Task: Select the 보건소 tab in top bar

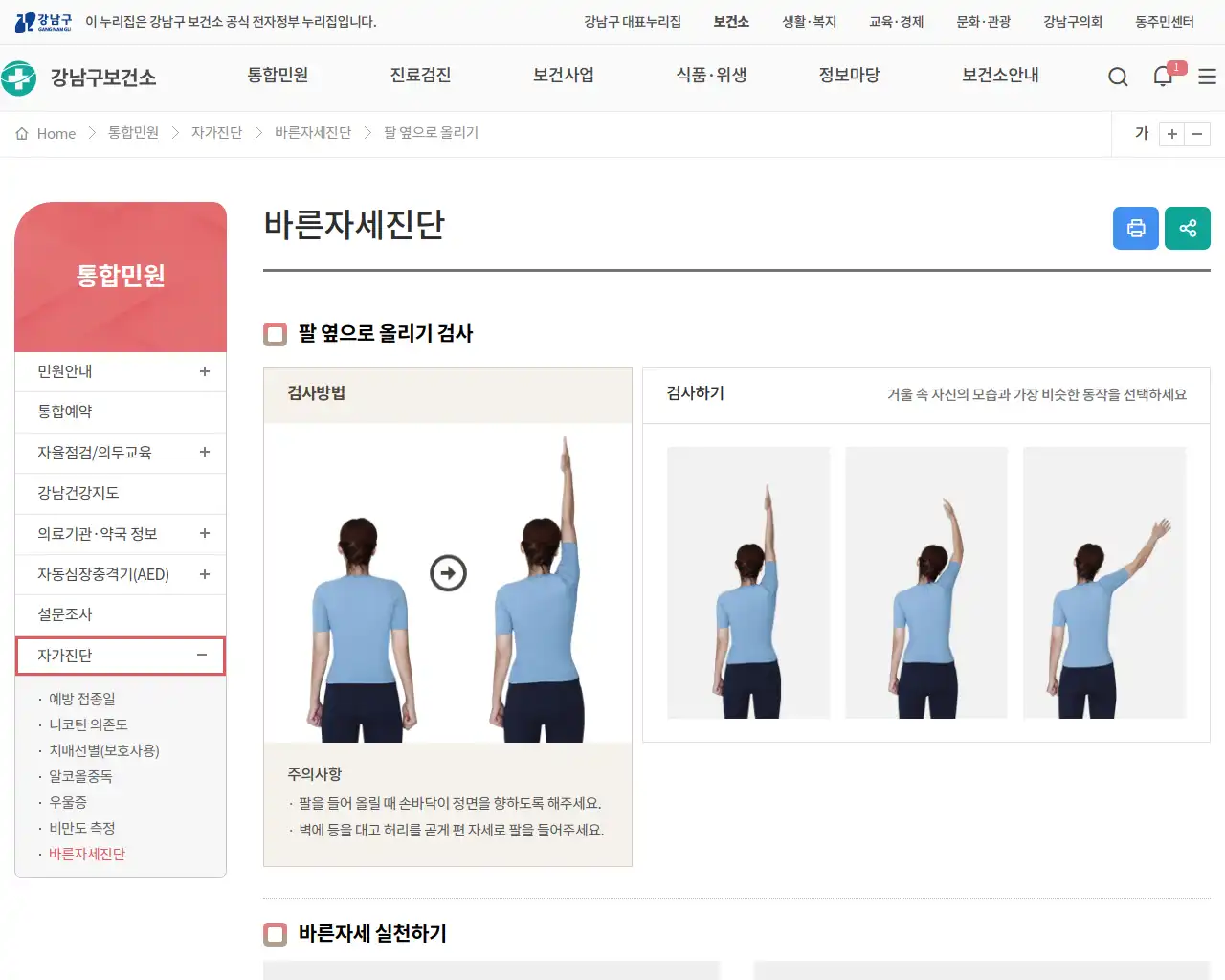Action: 730,21
